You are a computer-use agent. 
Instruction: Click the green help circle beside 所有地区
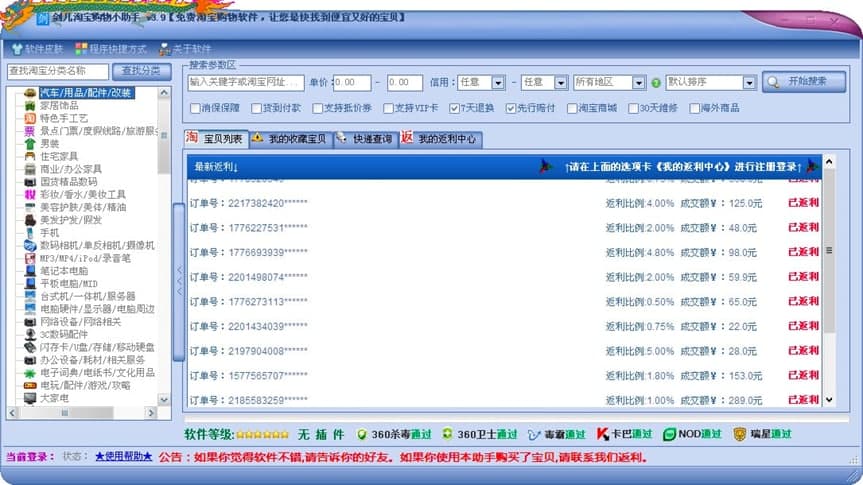656,83
